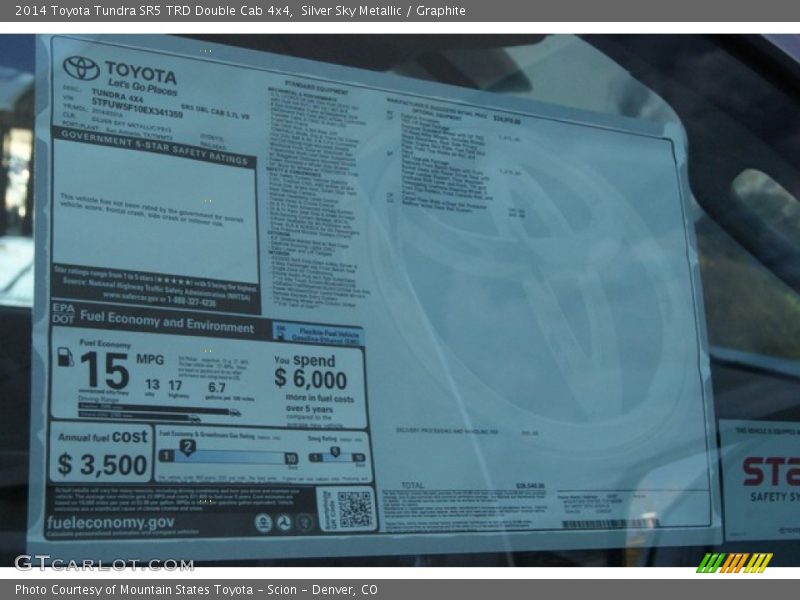Click the '17' highway MPG value

(x=175, y=385)
